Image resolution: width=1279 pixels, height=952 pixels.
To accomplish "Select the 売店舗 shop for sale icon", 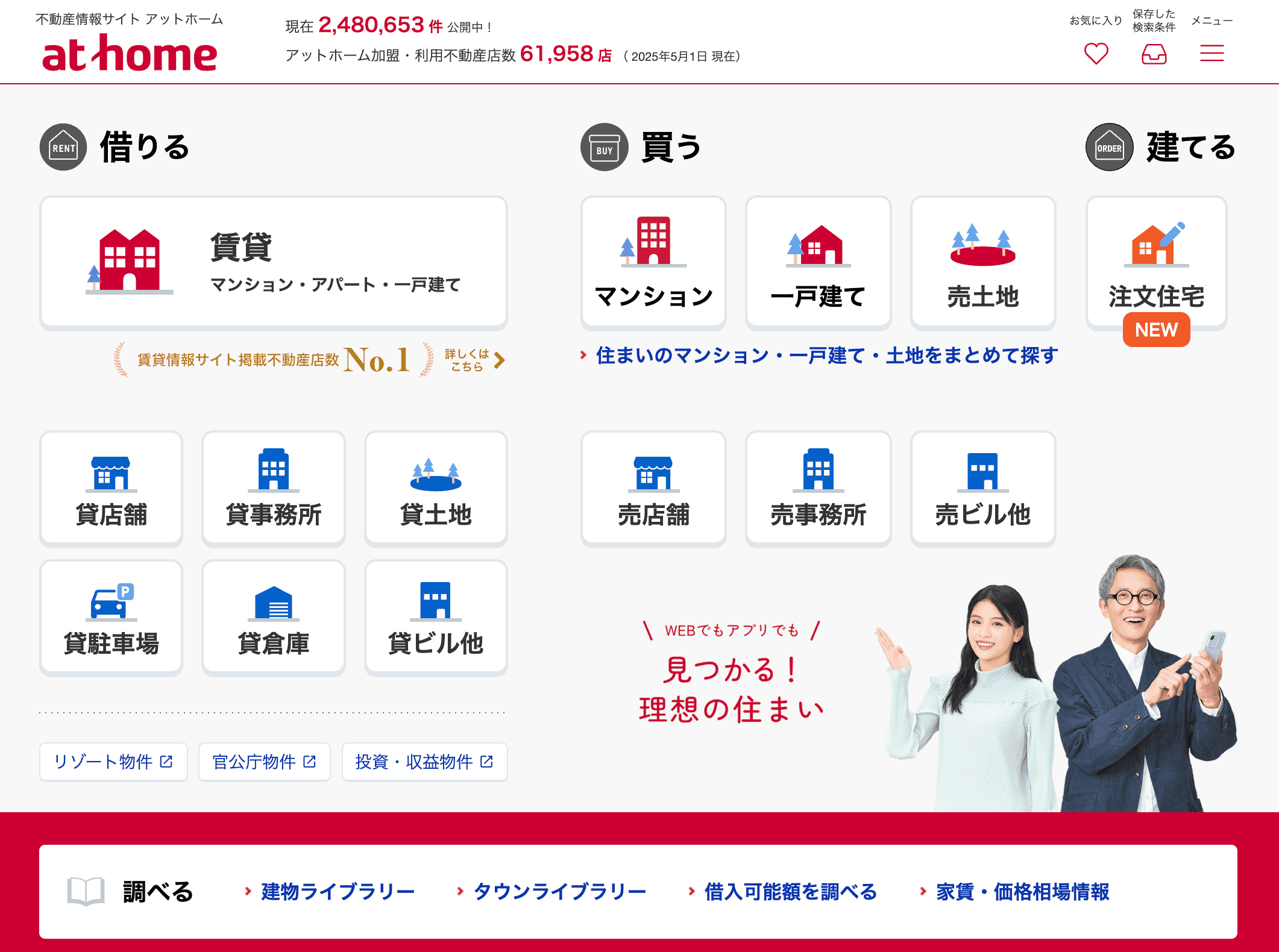I will tap(653, 488).
